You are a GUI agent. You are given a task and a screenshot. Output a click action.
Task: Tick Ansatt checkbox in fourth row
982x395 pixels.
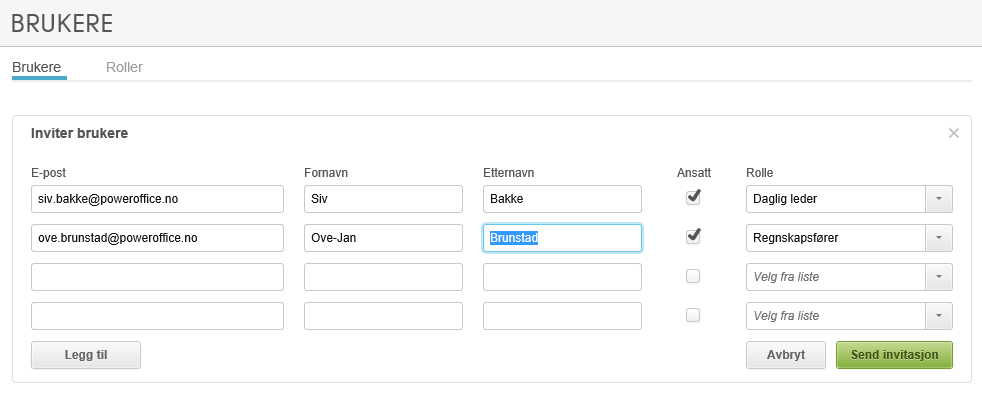click(x=693, y=315)
